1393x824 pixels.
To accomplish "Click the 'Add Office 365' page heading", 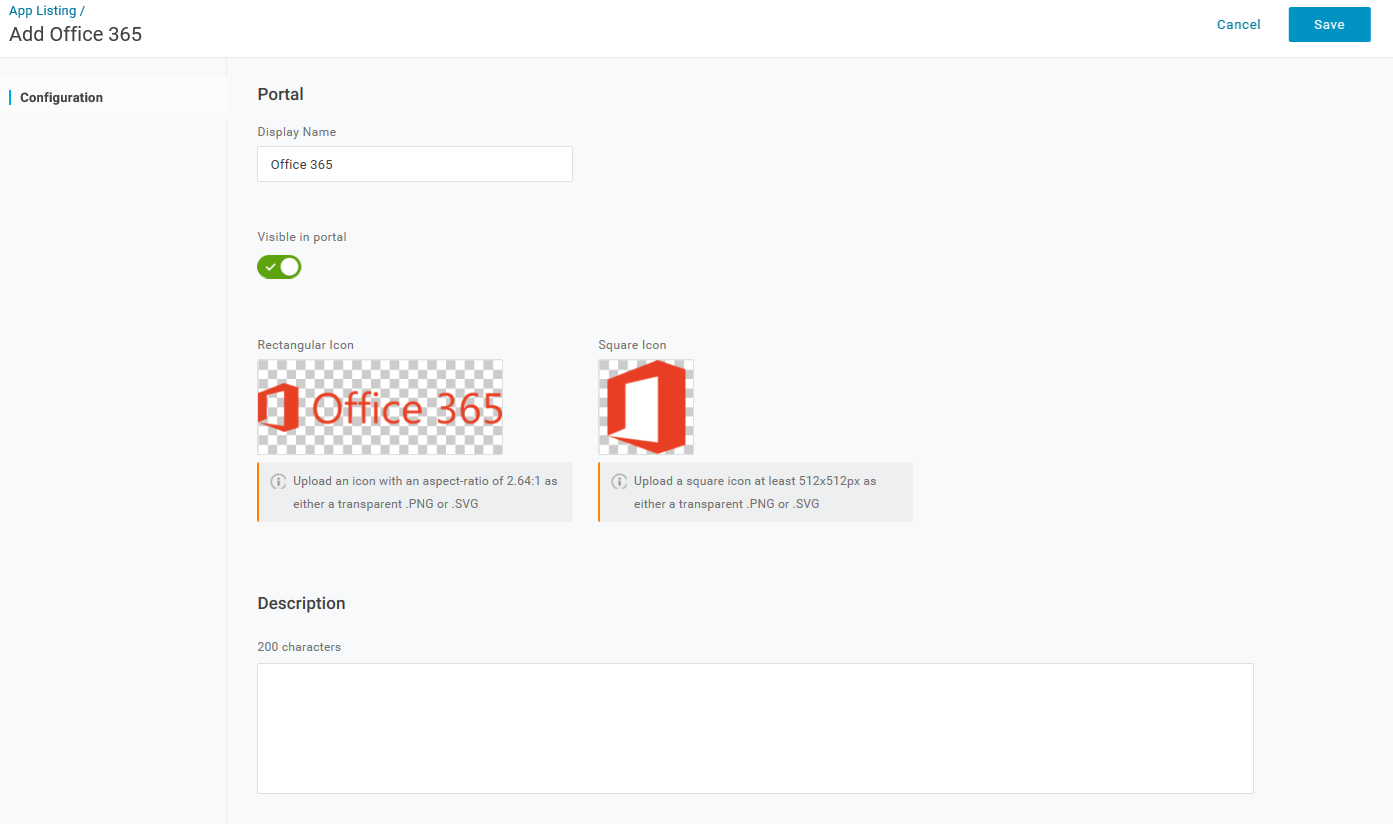I will (76, 34).
